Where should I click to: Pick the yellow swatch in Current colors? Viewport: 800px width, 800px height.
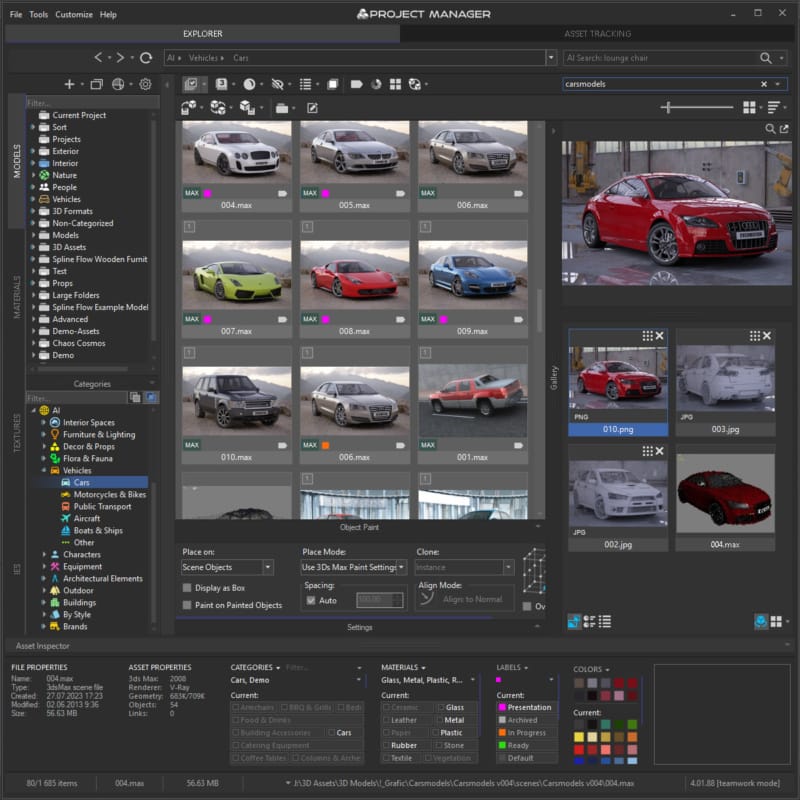pyautogui.click(x=579, y=737)
